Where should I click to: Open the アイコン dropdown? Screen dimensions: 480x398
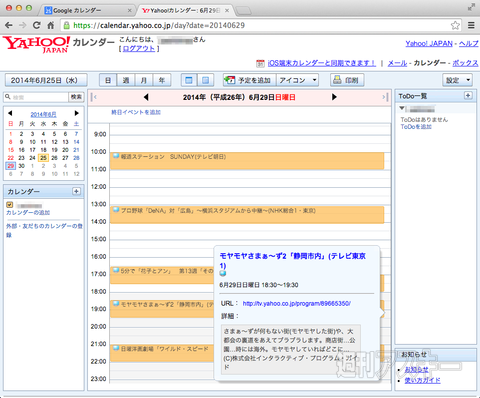[297, 80]
